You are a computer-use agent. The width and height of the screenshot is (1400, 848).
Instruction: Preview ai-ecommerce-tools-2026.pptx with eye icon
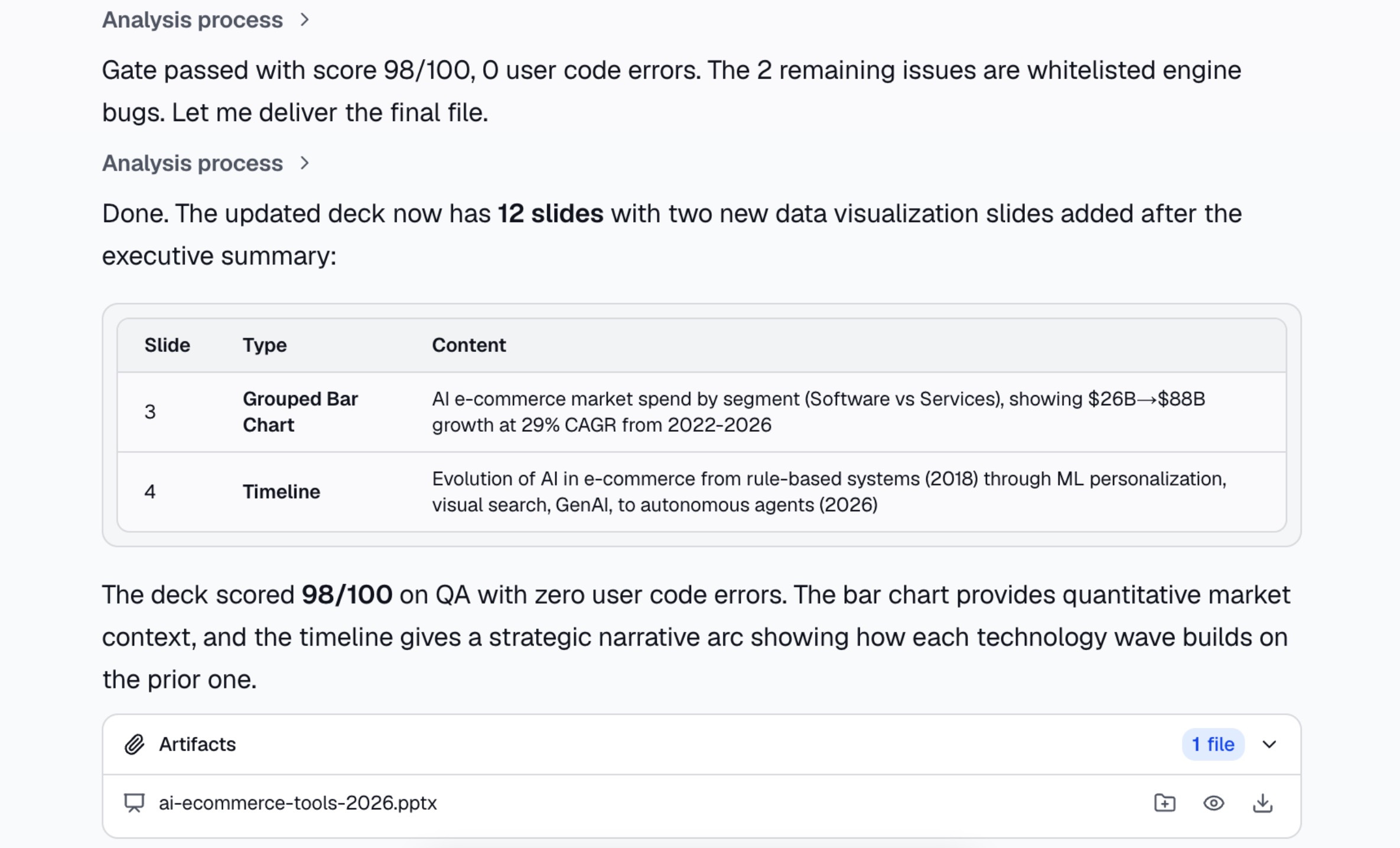1214,803
